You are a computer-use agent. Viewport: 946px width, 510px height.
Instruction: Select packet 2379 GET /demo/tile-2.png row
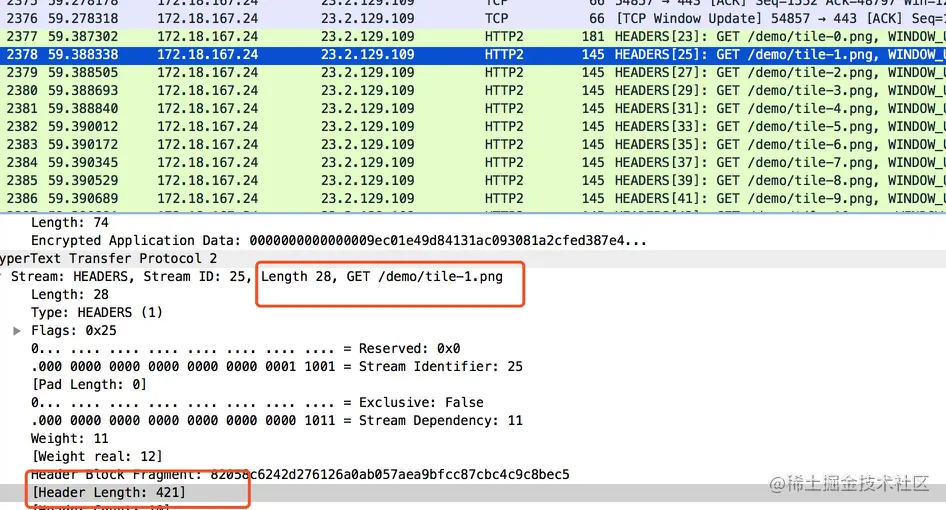coord(473,73)
